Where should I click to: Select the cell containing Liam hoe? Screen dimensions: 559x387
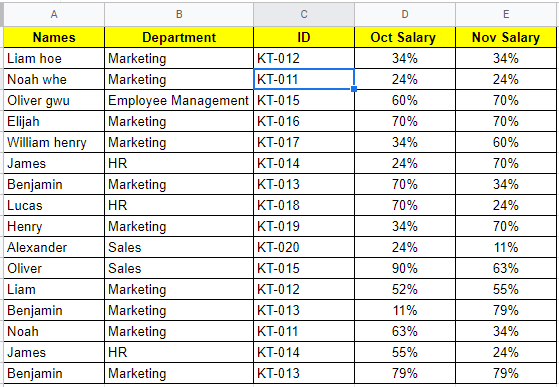point(54,58)
